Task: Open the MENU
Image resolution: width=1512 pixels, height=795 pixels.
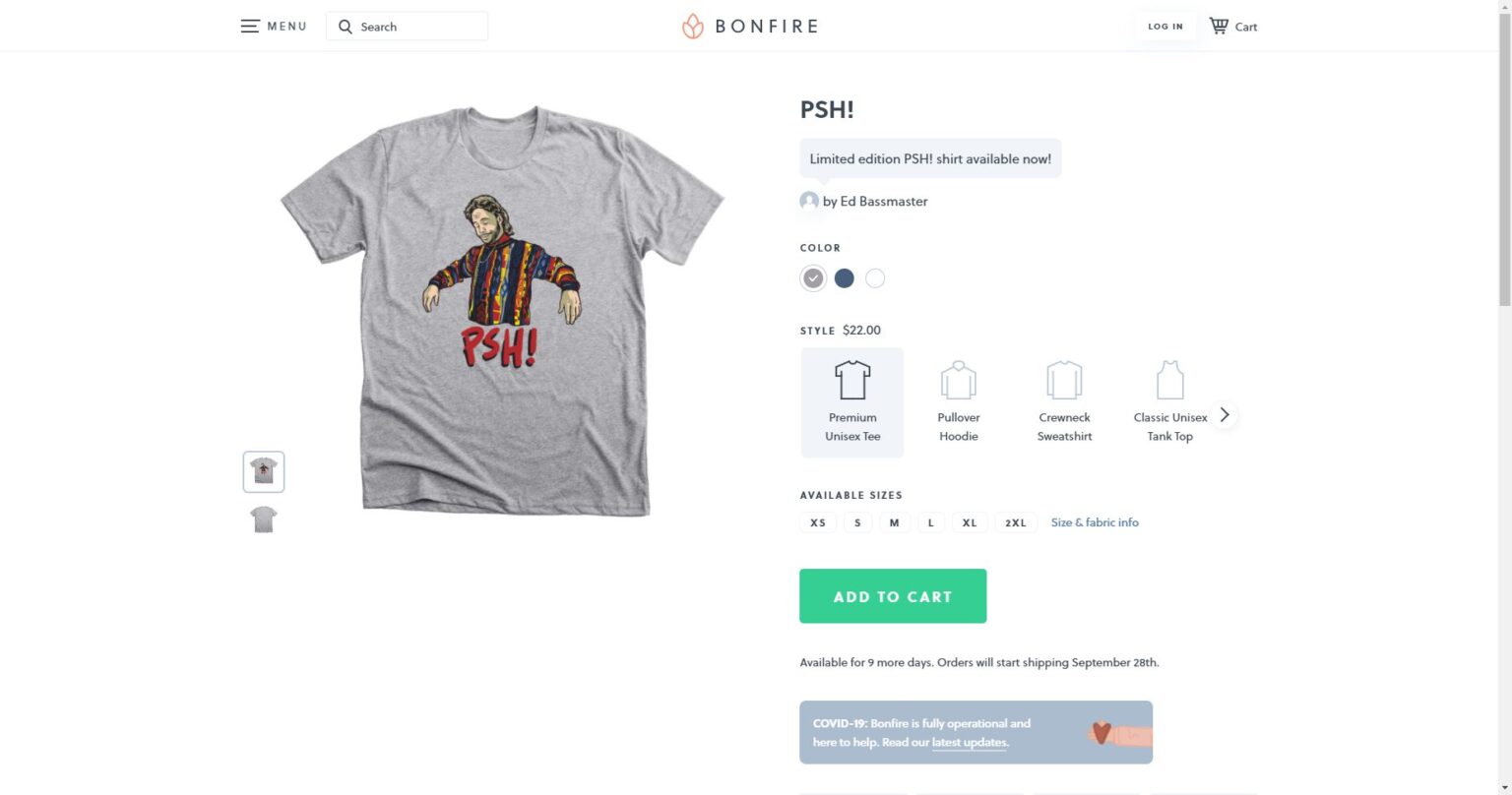Action: [x=273, y=26]
